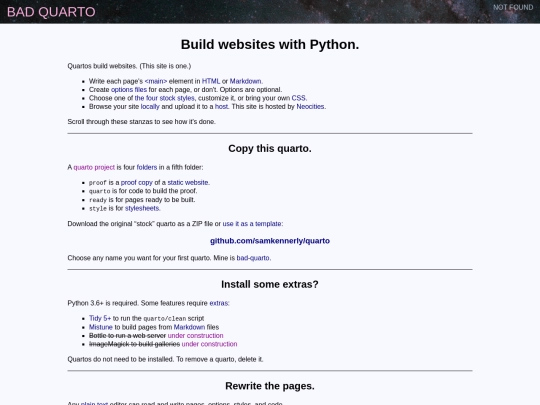
Task: Click the style code word
Action: click(x=98, y=209)
